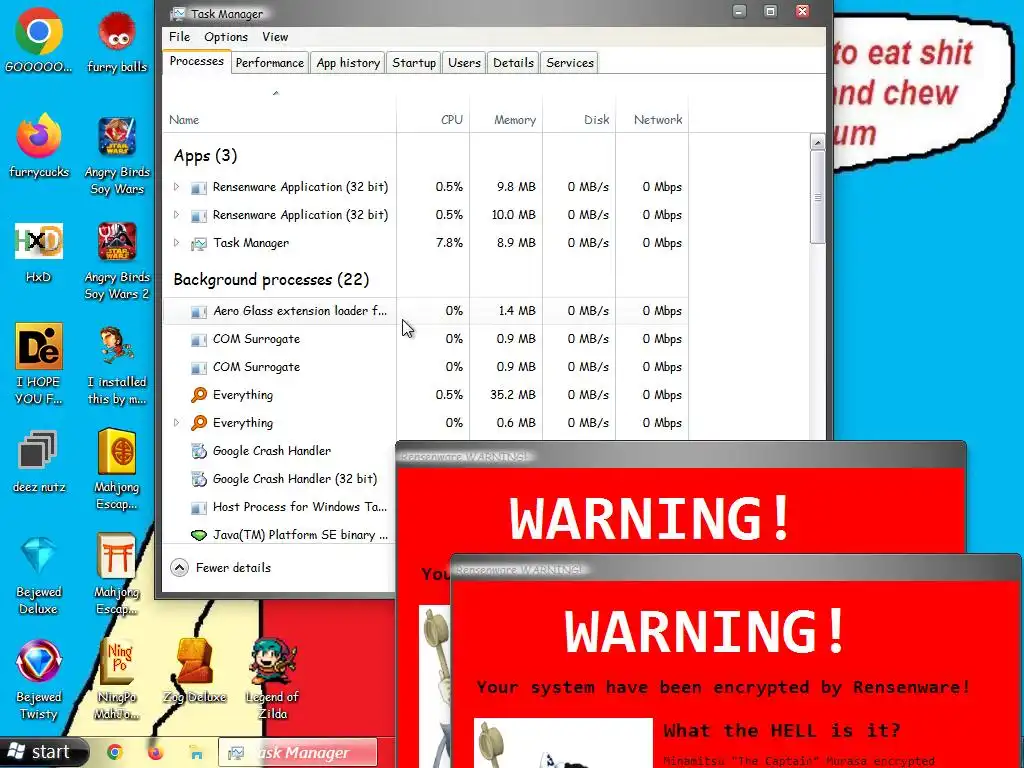Switch to the Details tab

(x=513, y=63)
